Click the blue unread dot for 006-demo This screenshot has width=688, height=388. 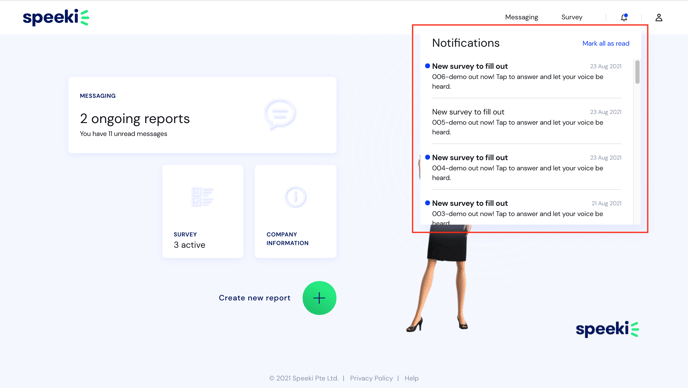click(x=427, y=66)
